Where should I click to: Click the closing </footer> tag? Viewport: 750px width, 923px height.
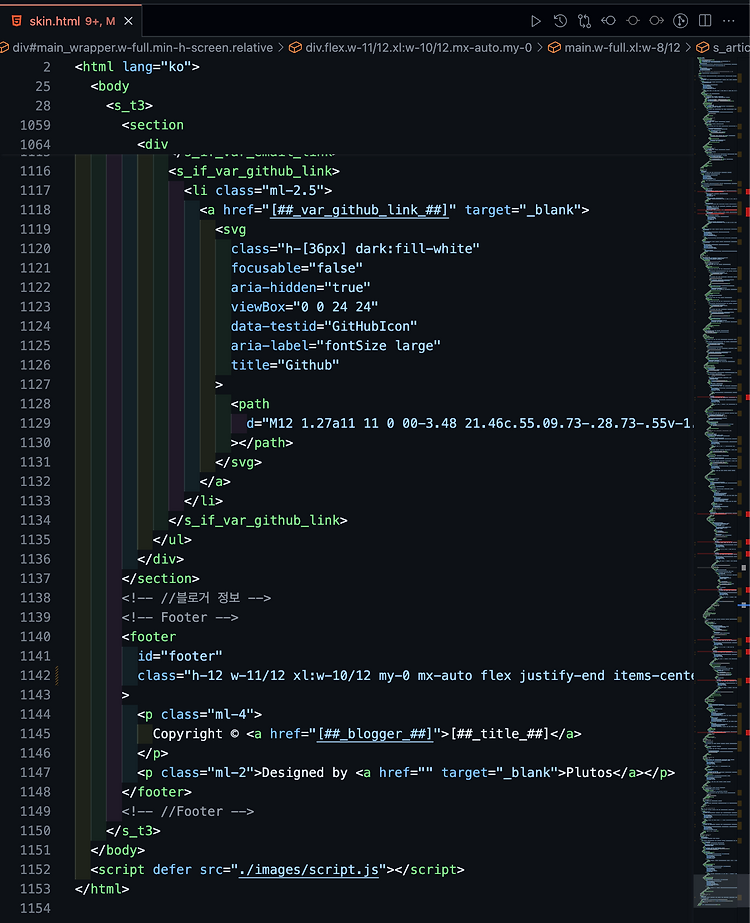(157, 792)
